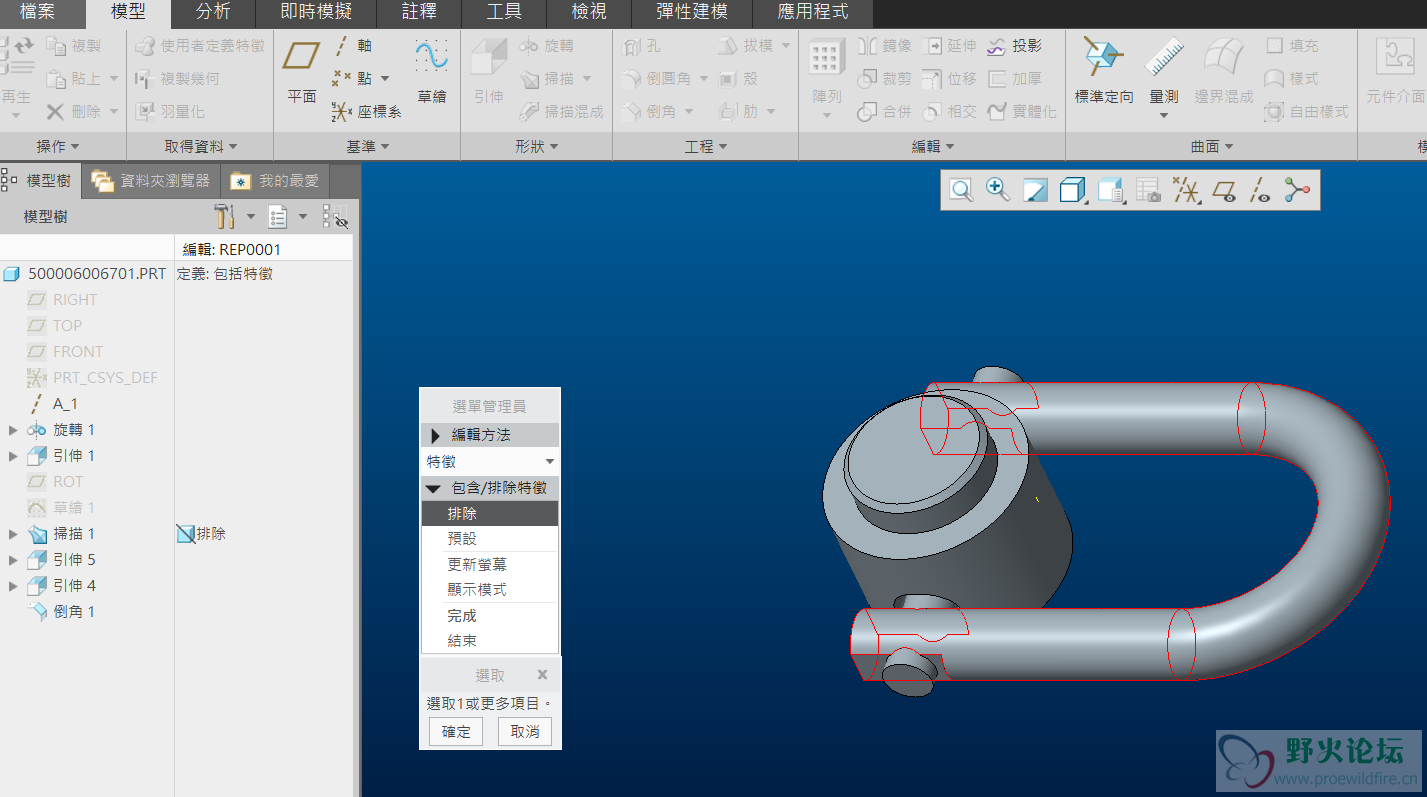
Task: Click the 草繪 sketch tool
Action: pos(432,71)
